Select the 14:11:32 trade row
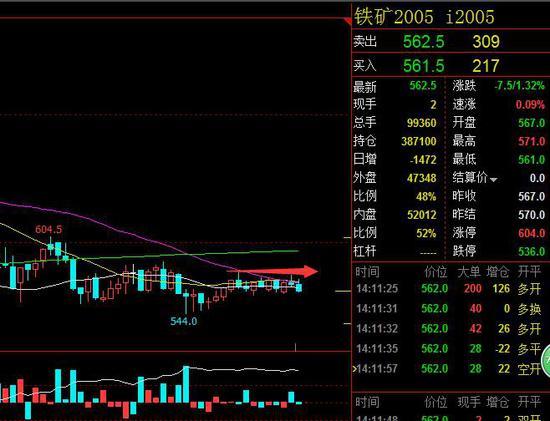This screenshot has height=421, width=550. pos(448,329)
